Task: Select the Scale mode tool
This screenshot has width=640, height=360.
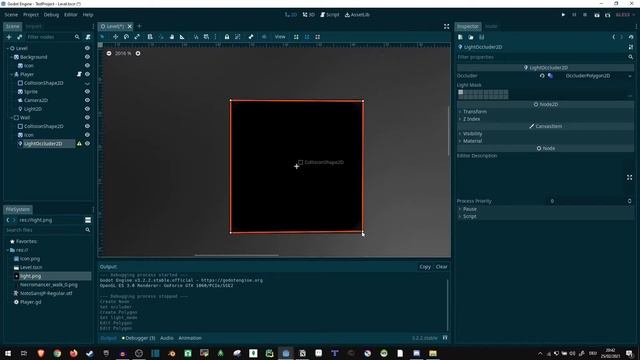Action: pyautogui.click(x=137, y=37)
